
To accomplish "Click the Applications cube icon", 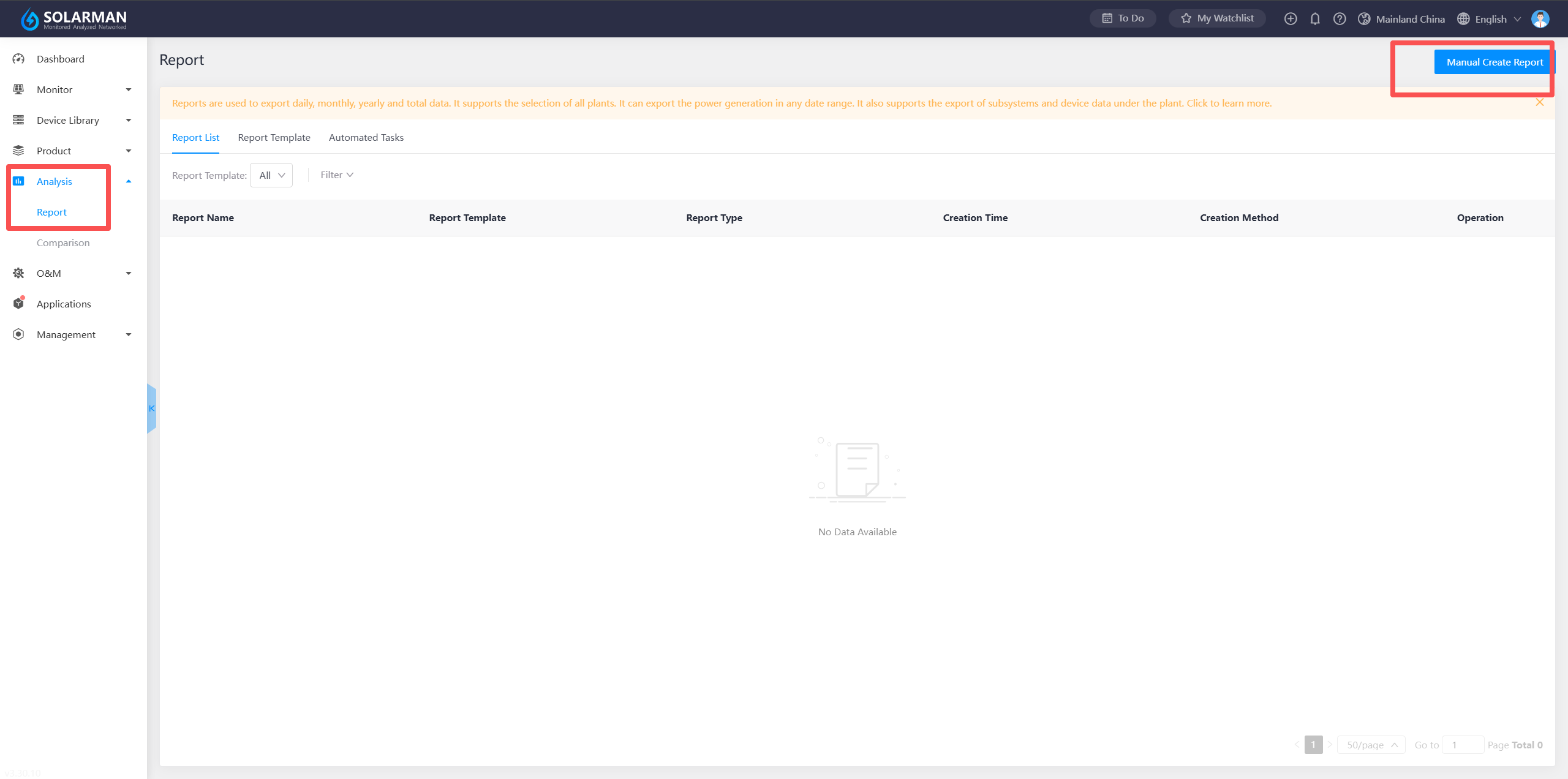I will 18,304.
